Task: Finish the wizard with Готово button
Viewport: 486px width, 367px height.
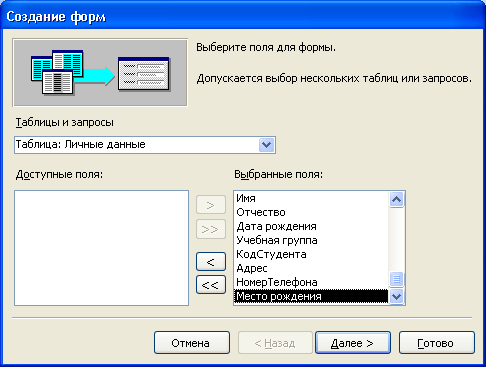Action: 436,343
